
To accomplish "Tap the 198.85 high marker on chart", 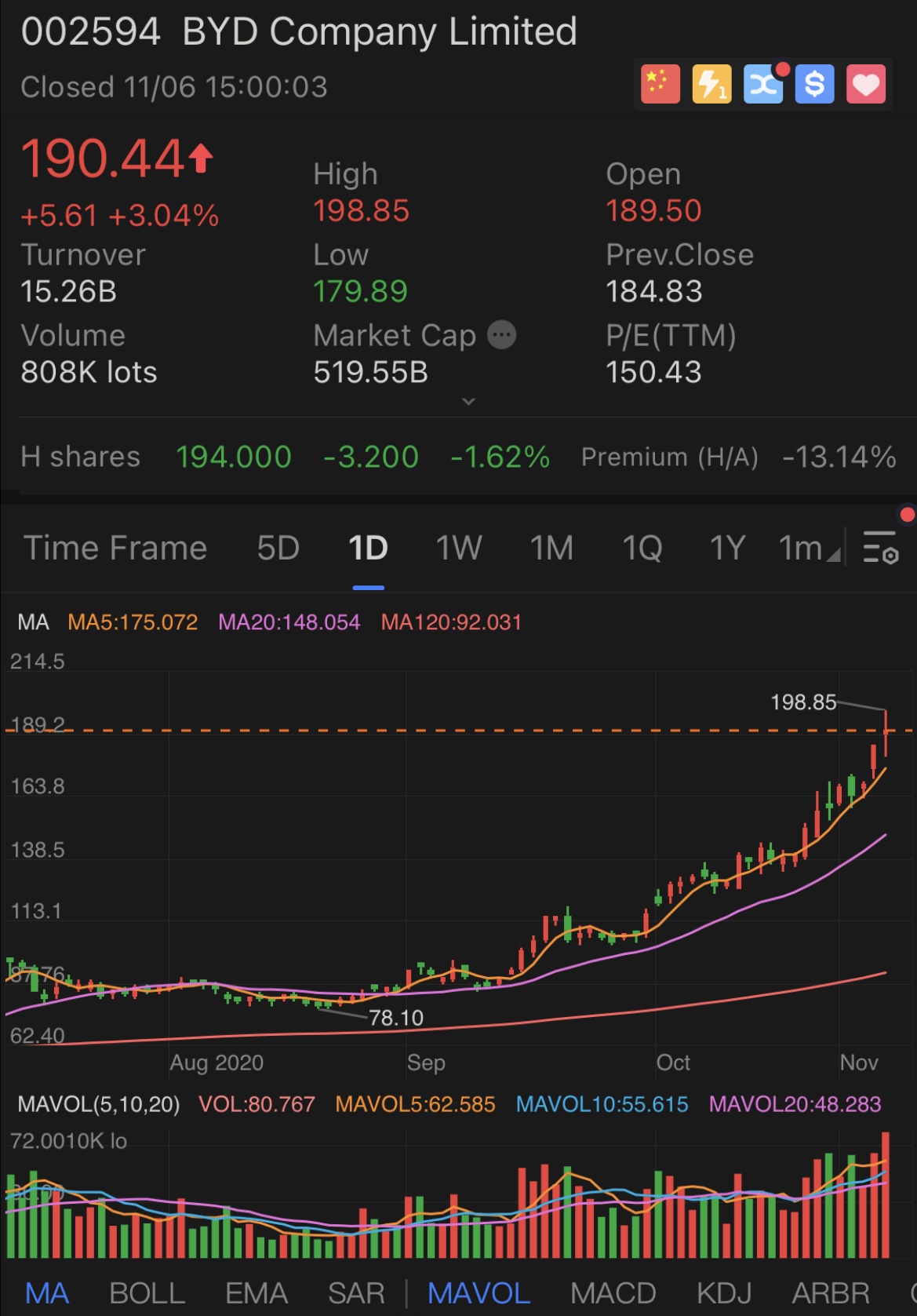I will (803, 702).
